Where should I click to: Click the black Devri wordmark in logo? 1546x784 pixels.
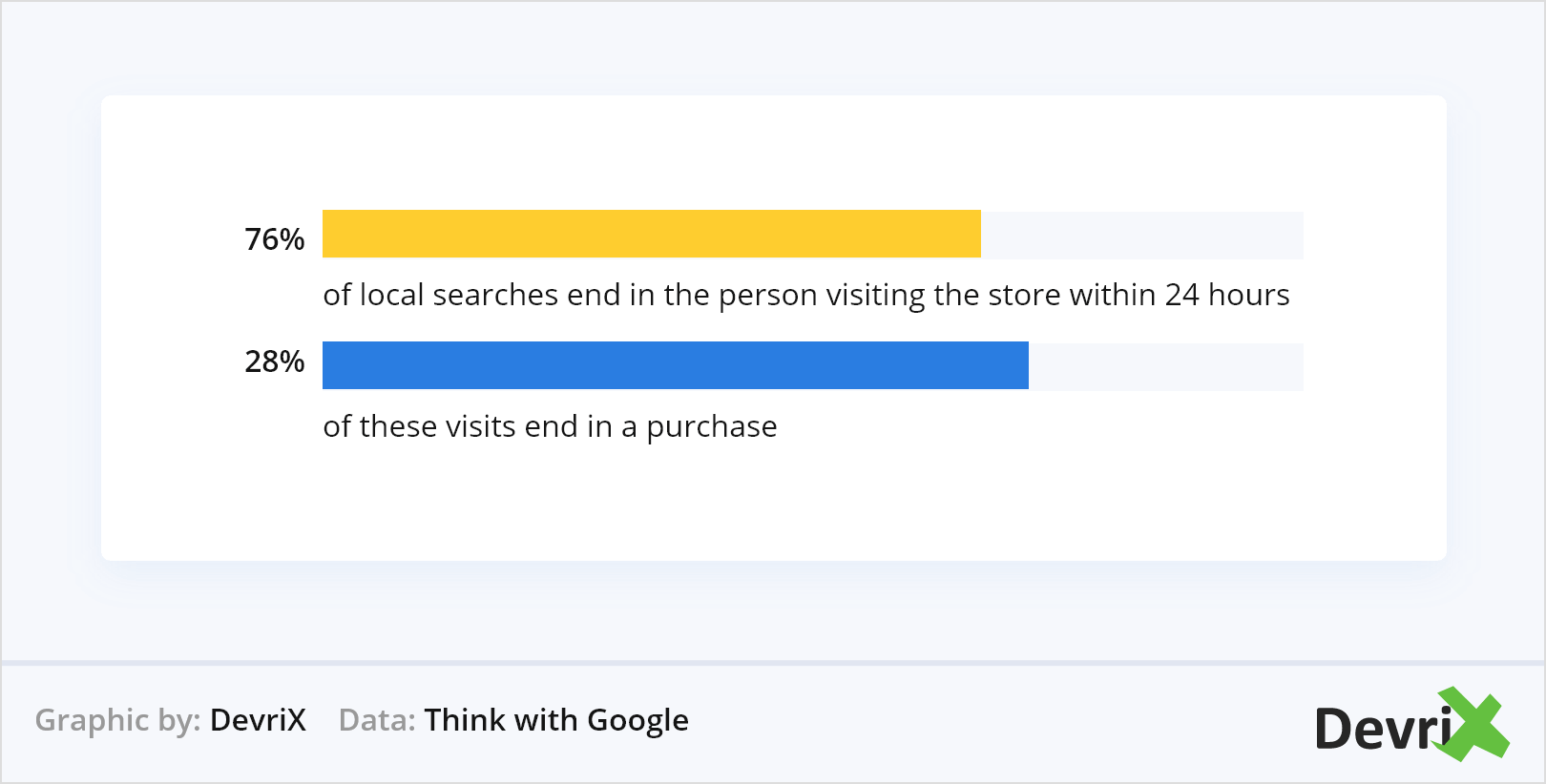pos(1382,730)
